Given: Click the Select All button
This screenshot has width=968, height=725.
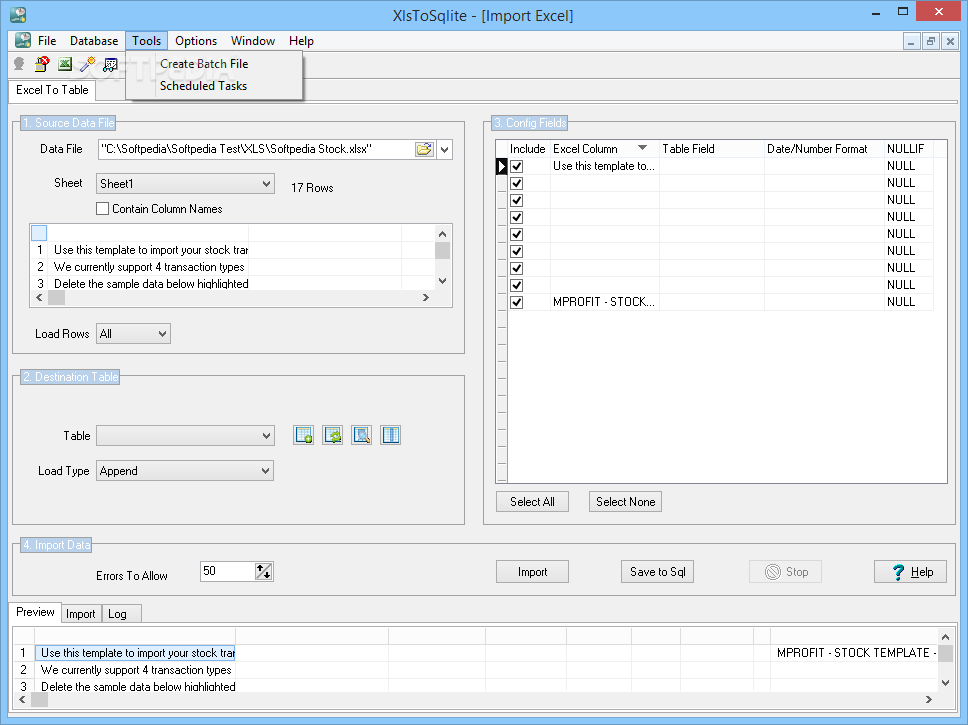Looking at the screenshot, I should 532,501.
